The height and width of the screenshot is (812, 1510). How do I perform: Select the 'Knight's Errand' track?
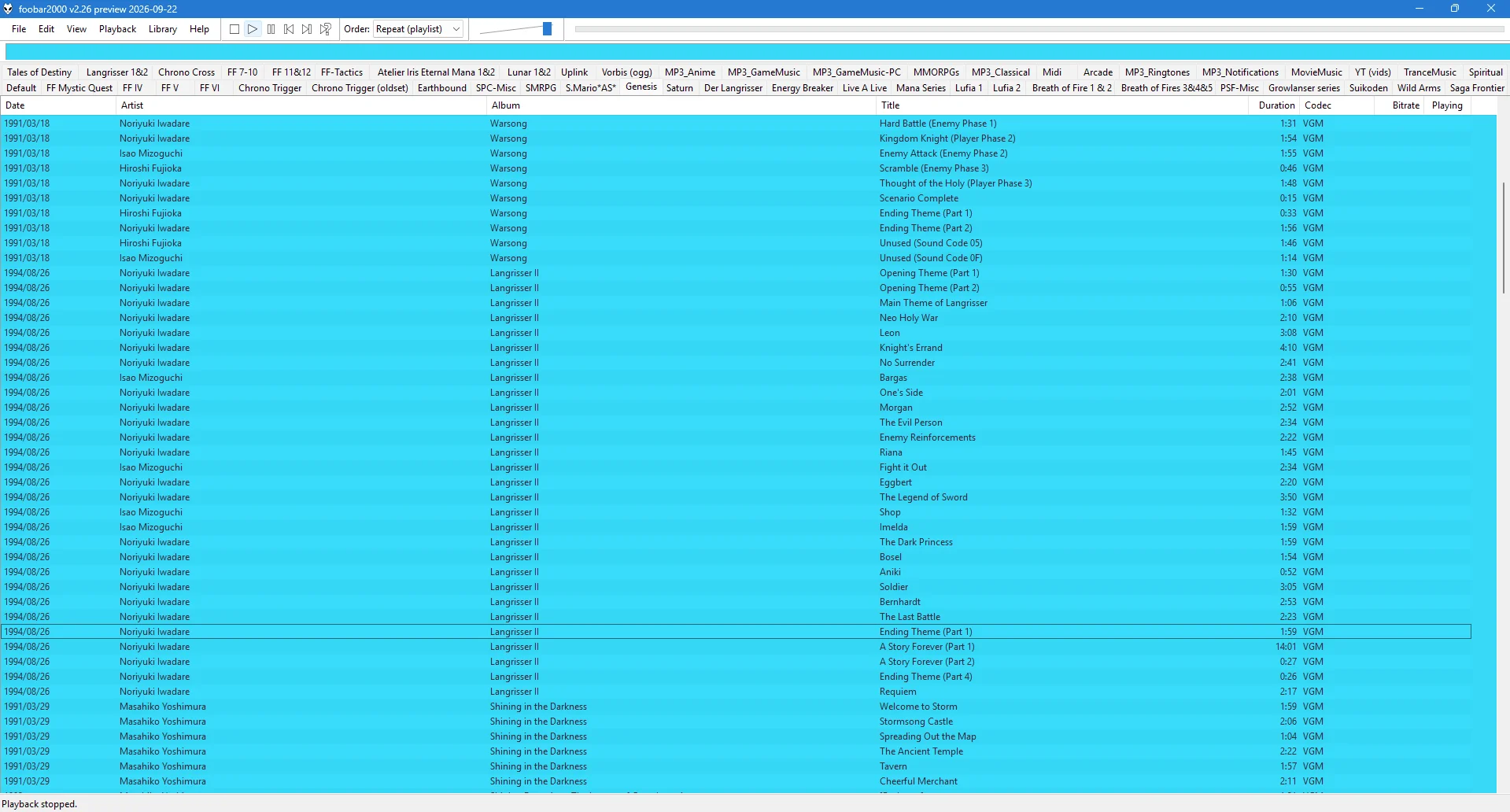pyautogui.click(x=736, y=348)
